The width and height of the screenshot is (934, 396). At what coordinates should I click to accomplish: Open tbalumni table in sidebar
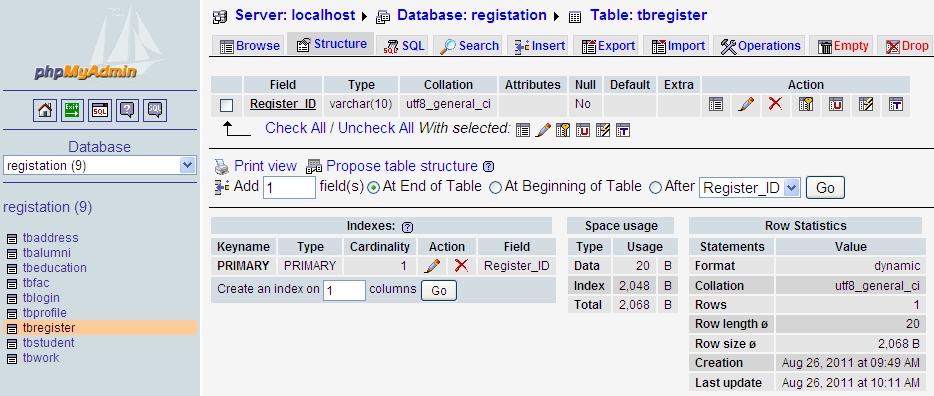pyautogui.click(x=46, y=252)
